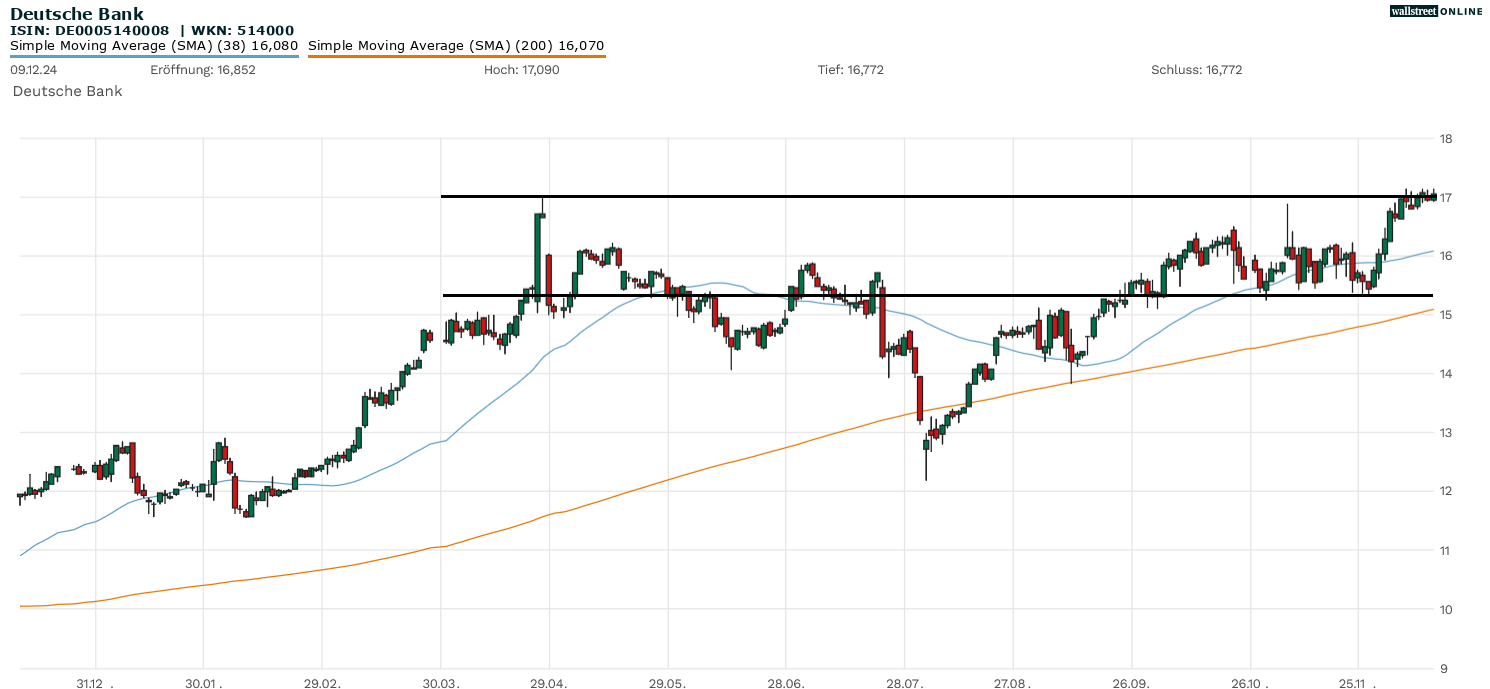Click the wallstreetONLINE logo
This screenshot has width=1490, height=689.
1436,11
